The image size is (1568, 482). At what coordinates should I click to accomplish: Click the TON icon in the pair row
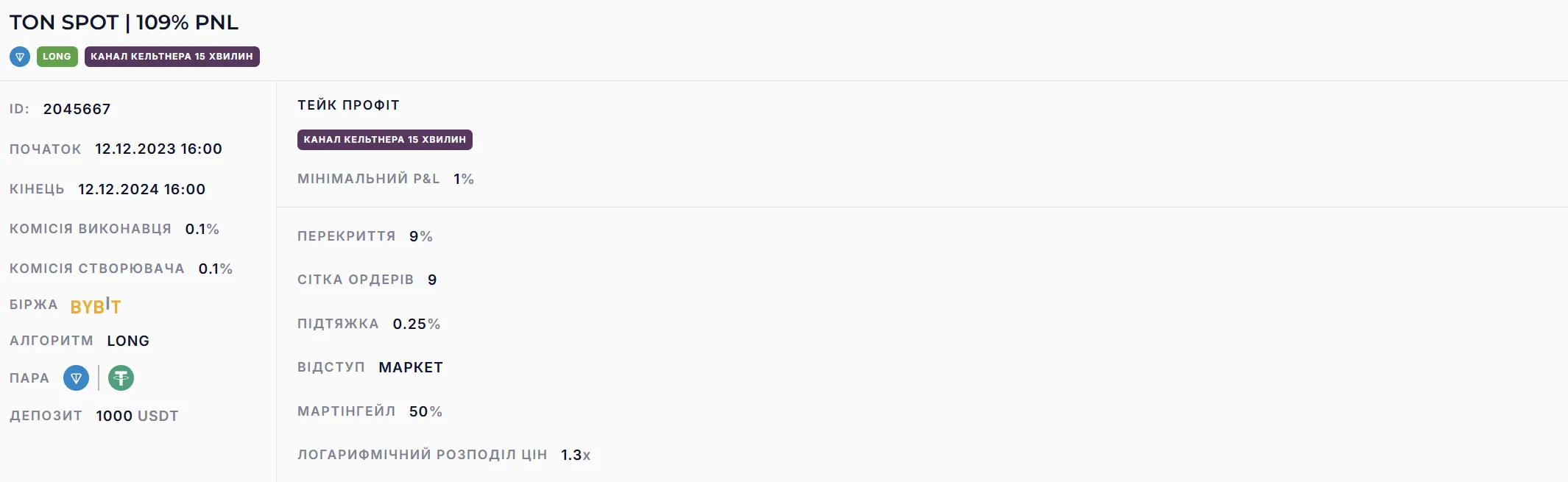pos(76,378)
